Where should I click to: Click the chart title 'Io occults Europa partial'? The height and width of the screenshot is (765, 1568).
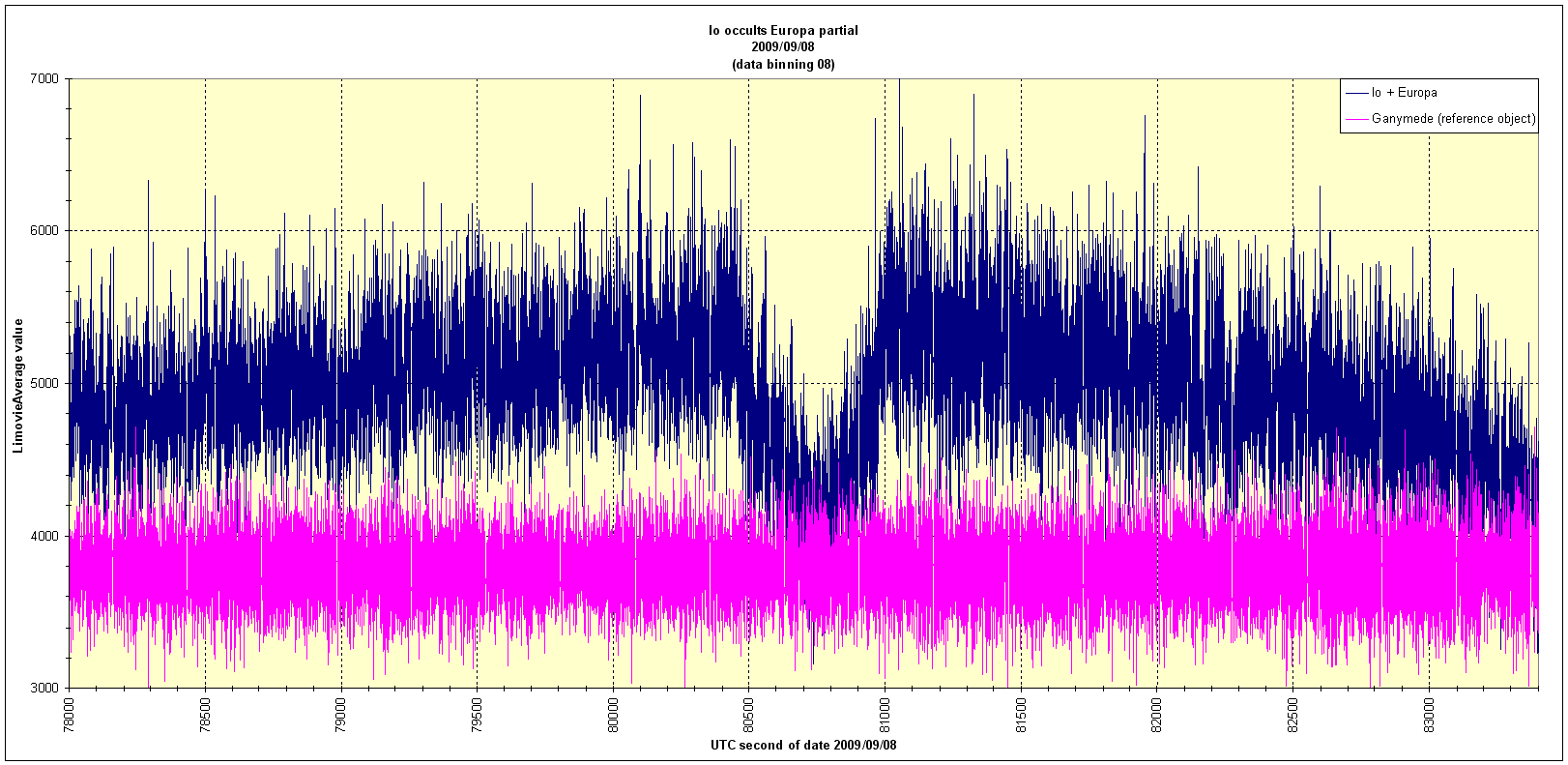point(783,30)
